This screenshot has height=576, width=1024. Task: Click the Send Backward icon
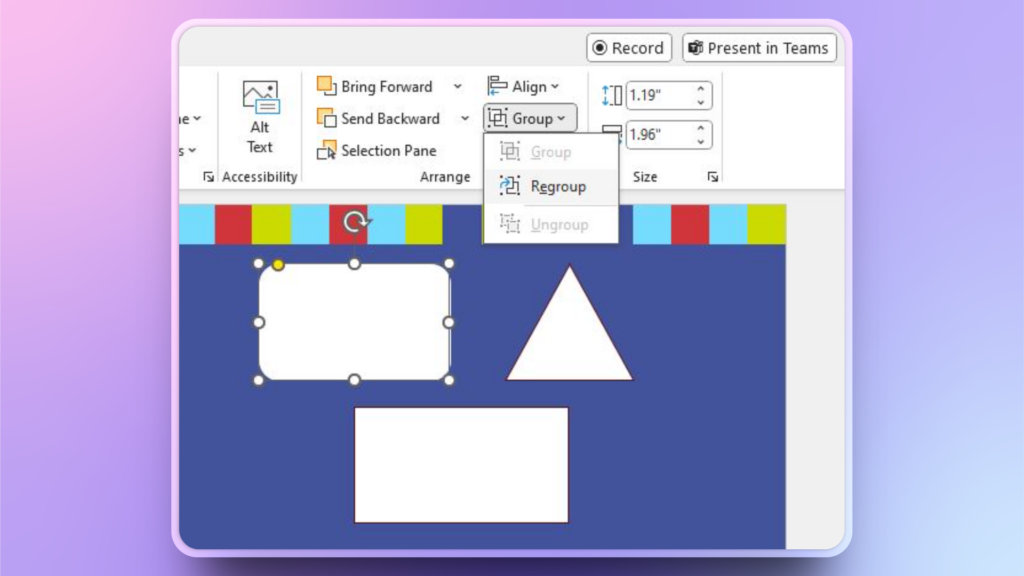(327, 118)
